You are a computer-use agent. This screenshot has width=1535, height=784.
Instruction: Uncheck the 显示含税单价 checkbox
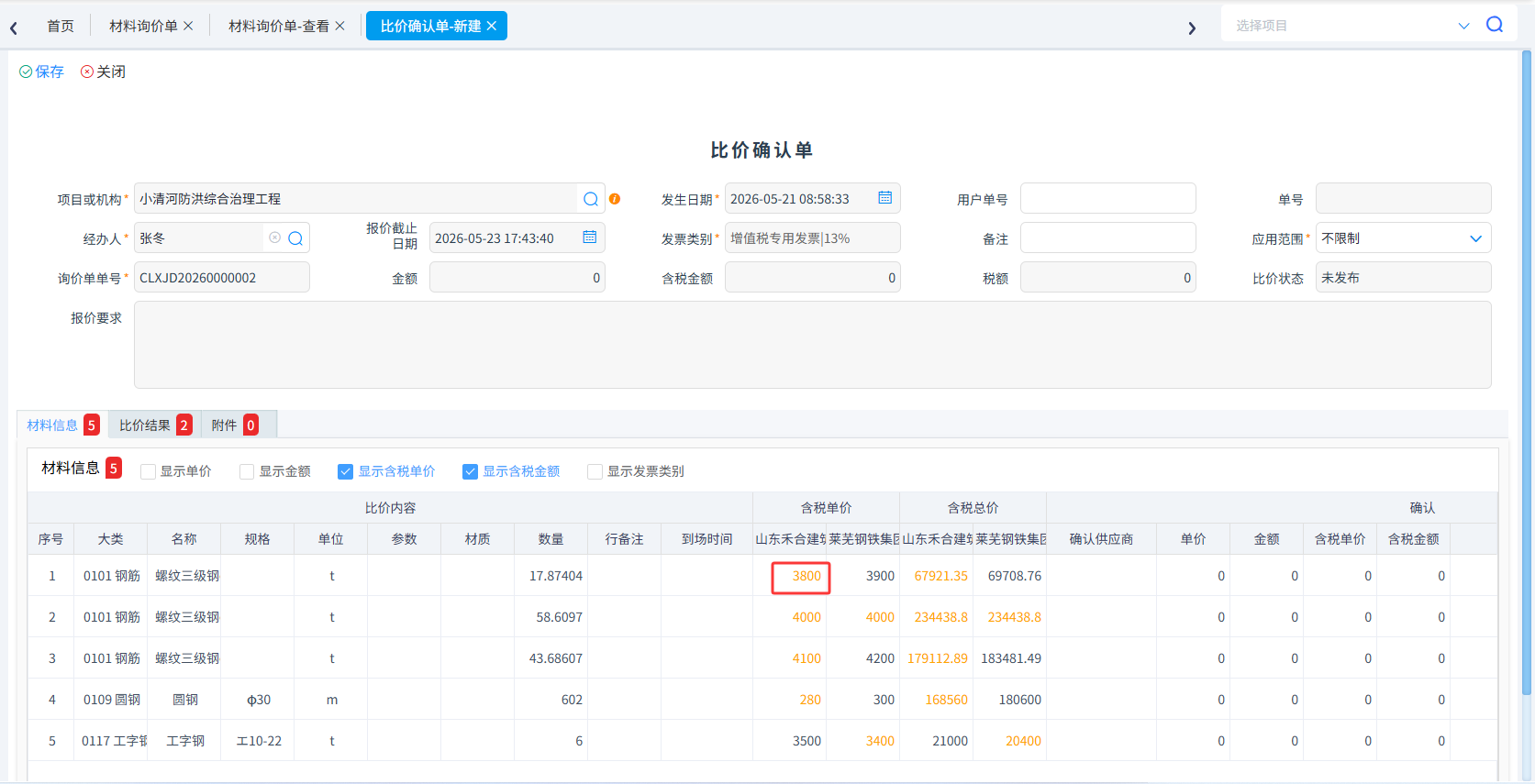(x=346, y=471)
